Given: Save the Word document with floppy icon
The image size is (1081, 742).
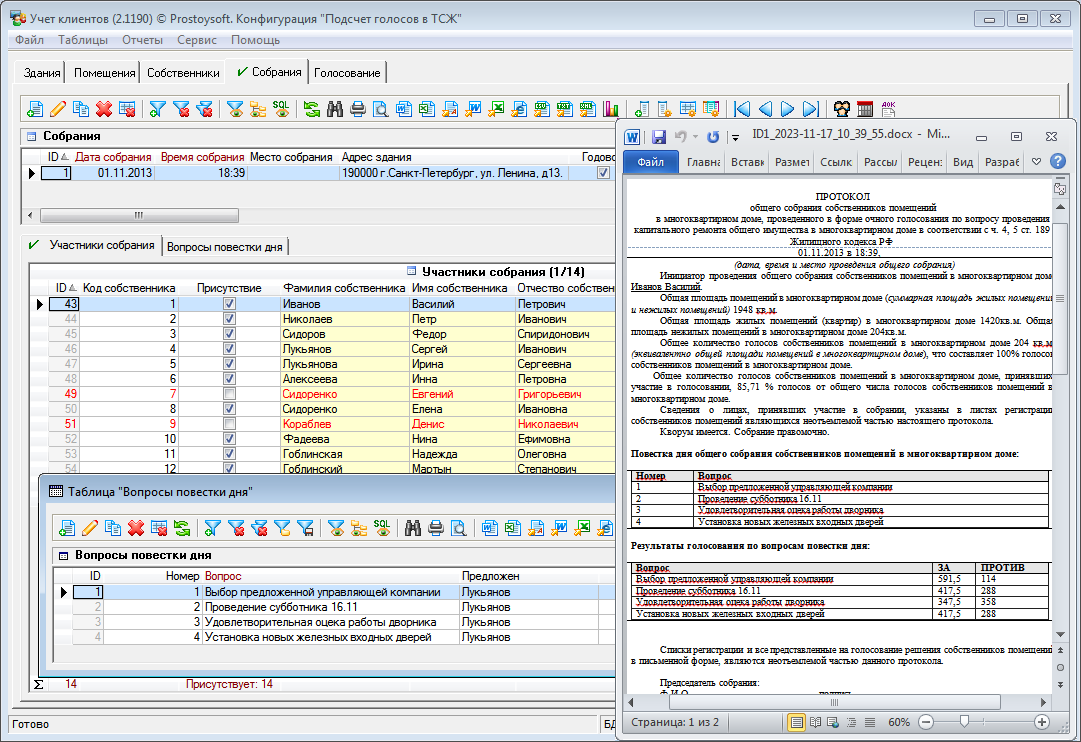Looking at the screenshot, I should tap(659, 136).
